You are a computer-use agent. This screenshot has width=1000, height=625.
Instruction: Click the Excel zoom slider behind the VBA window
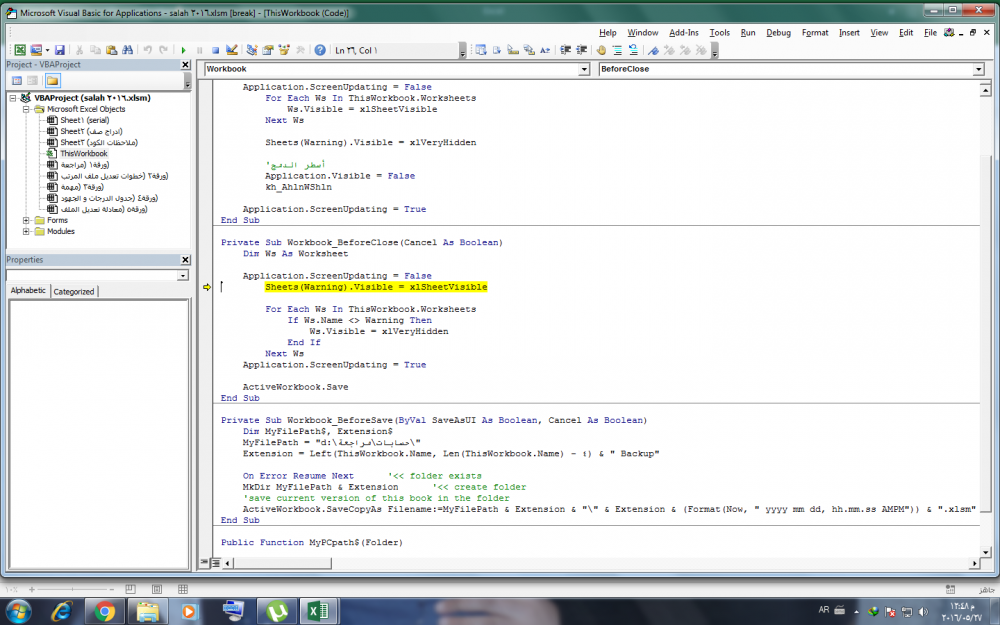pos(72,589)
